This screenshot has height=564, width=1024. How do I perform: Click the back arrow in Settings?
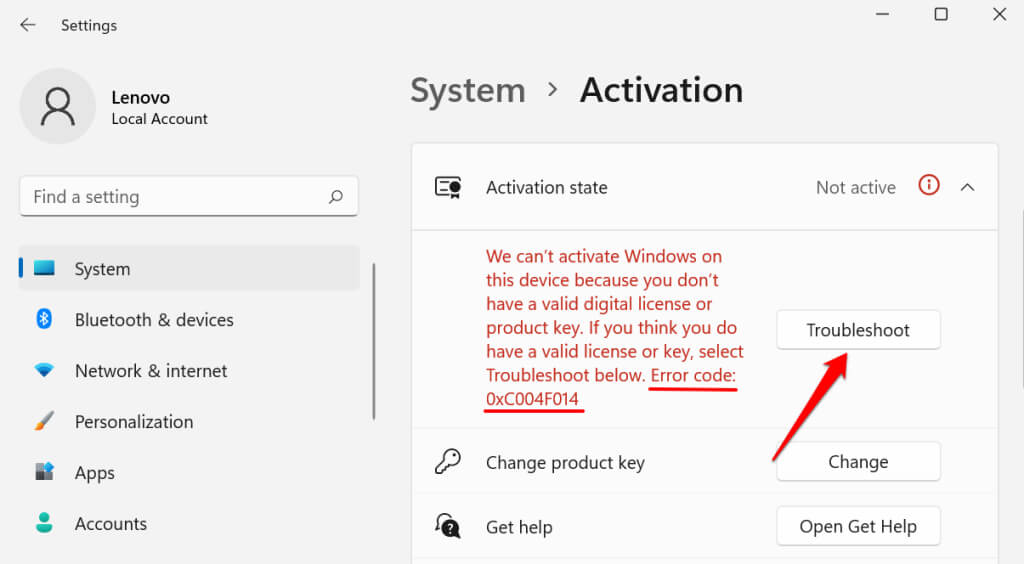click(x=27, y=25)
